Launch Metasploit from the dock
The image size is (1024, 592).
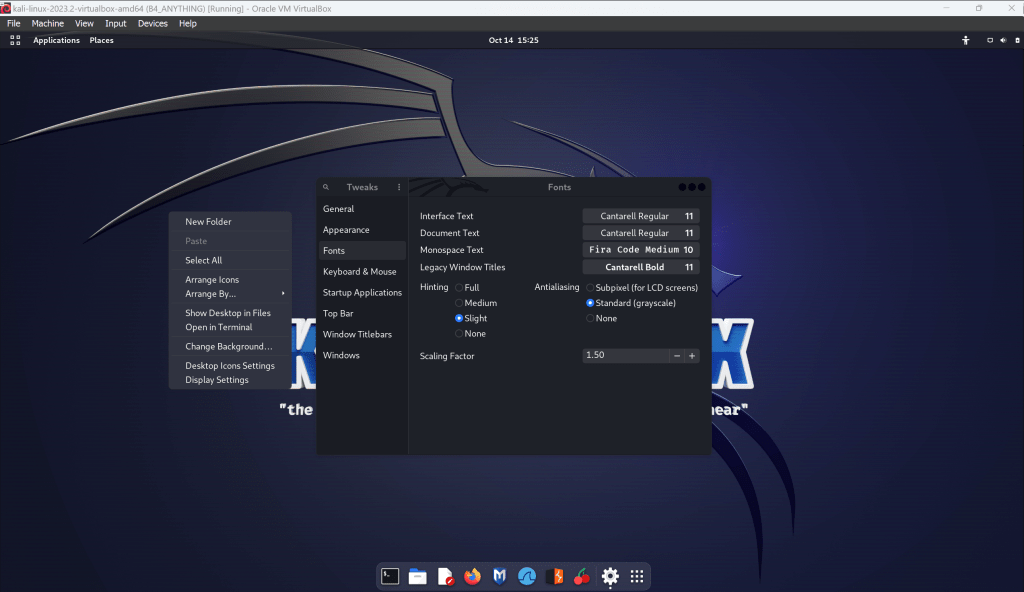tap(499, 576)
